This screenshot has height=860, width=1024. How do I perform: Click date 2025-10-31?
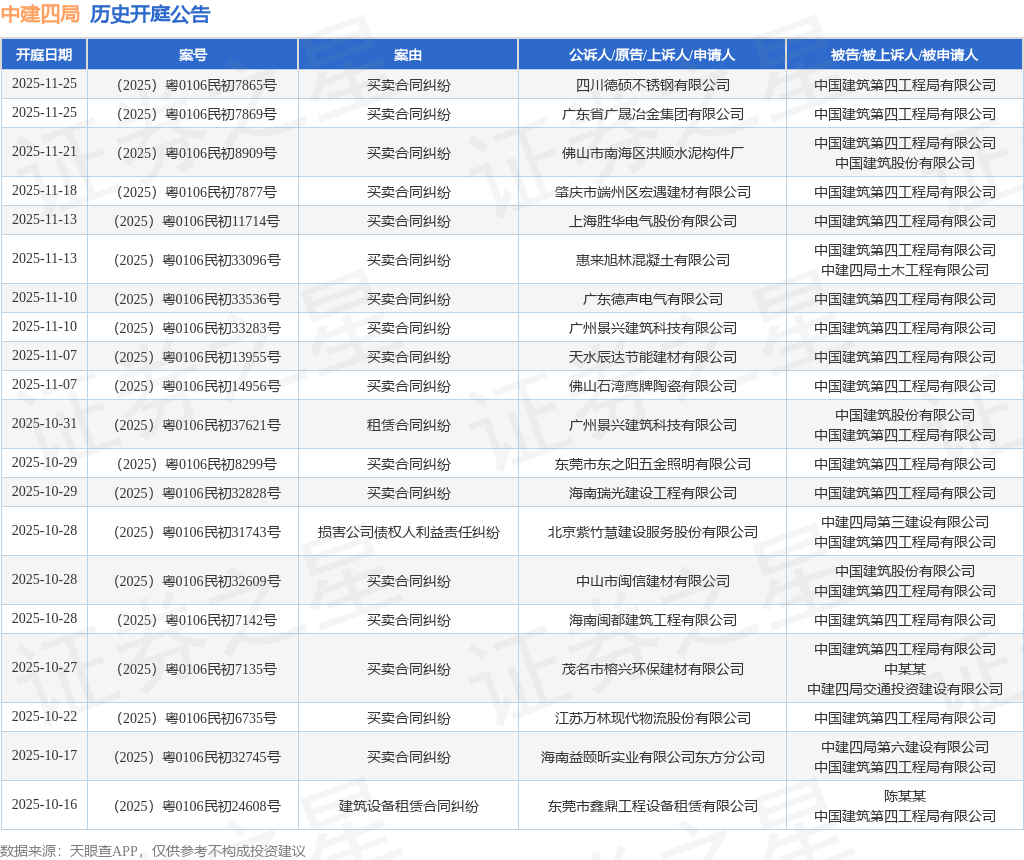pos(44,424)
